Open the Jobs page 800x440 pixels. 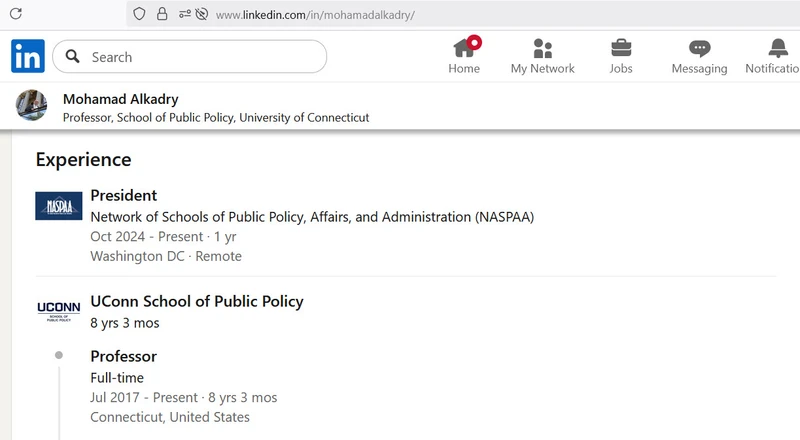pos(620,56)
